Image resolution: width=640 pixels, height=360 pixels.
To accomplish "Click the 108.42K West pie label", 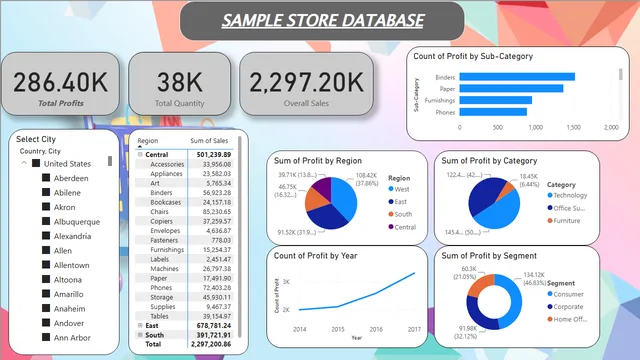I will pyautogui.click(x=367, y=179).
